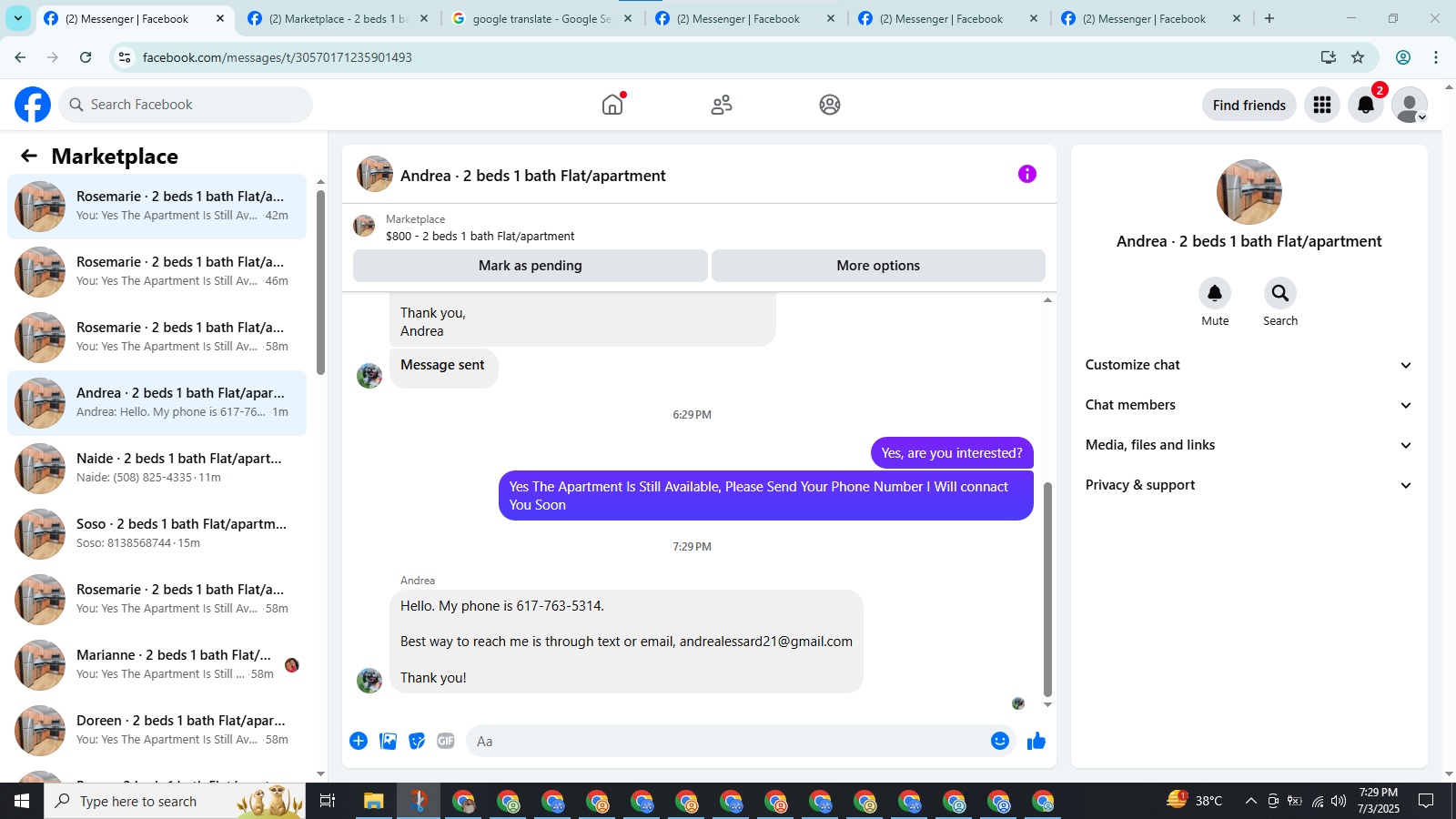1456x819 pixels.
Task: Open the emoji picker in message box
Action: pyautogui.click(x=1000, y=741)
